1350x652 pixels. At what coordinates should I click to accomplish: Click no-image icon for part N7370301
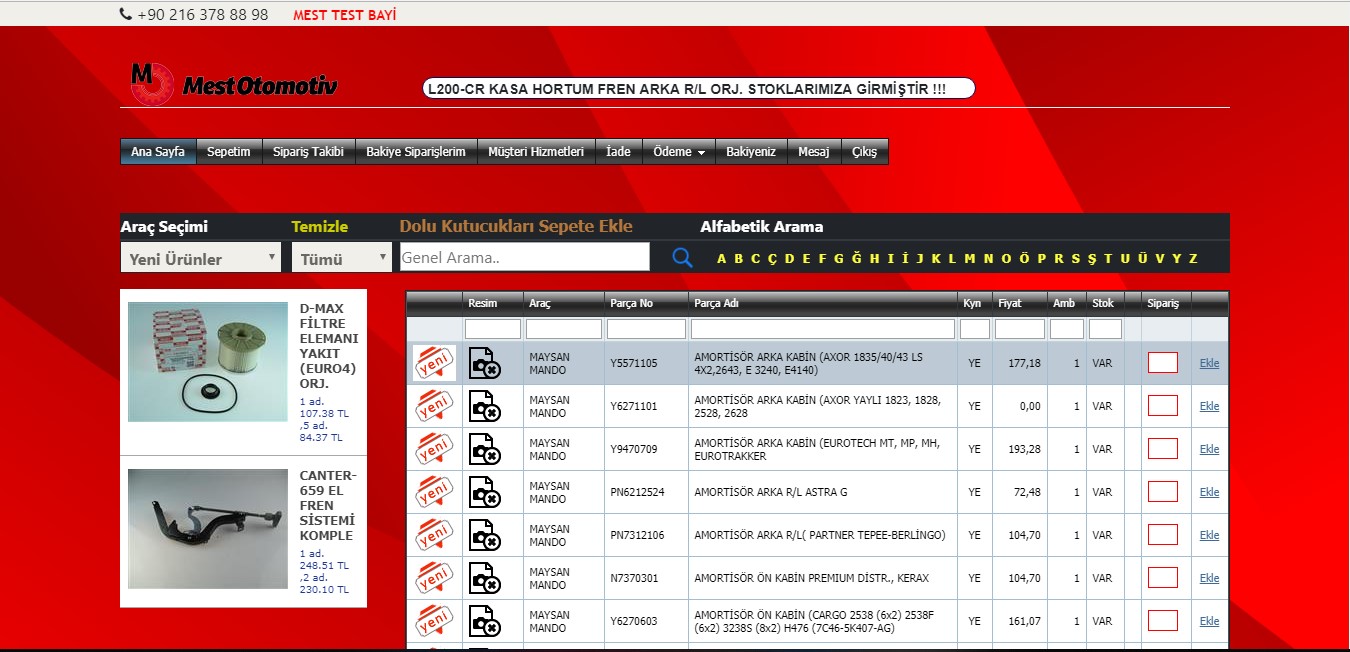[484, 578]
